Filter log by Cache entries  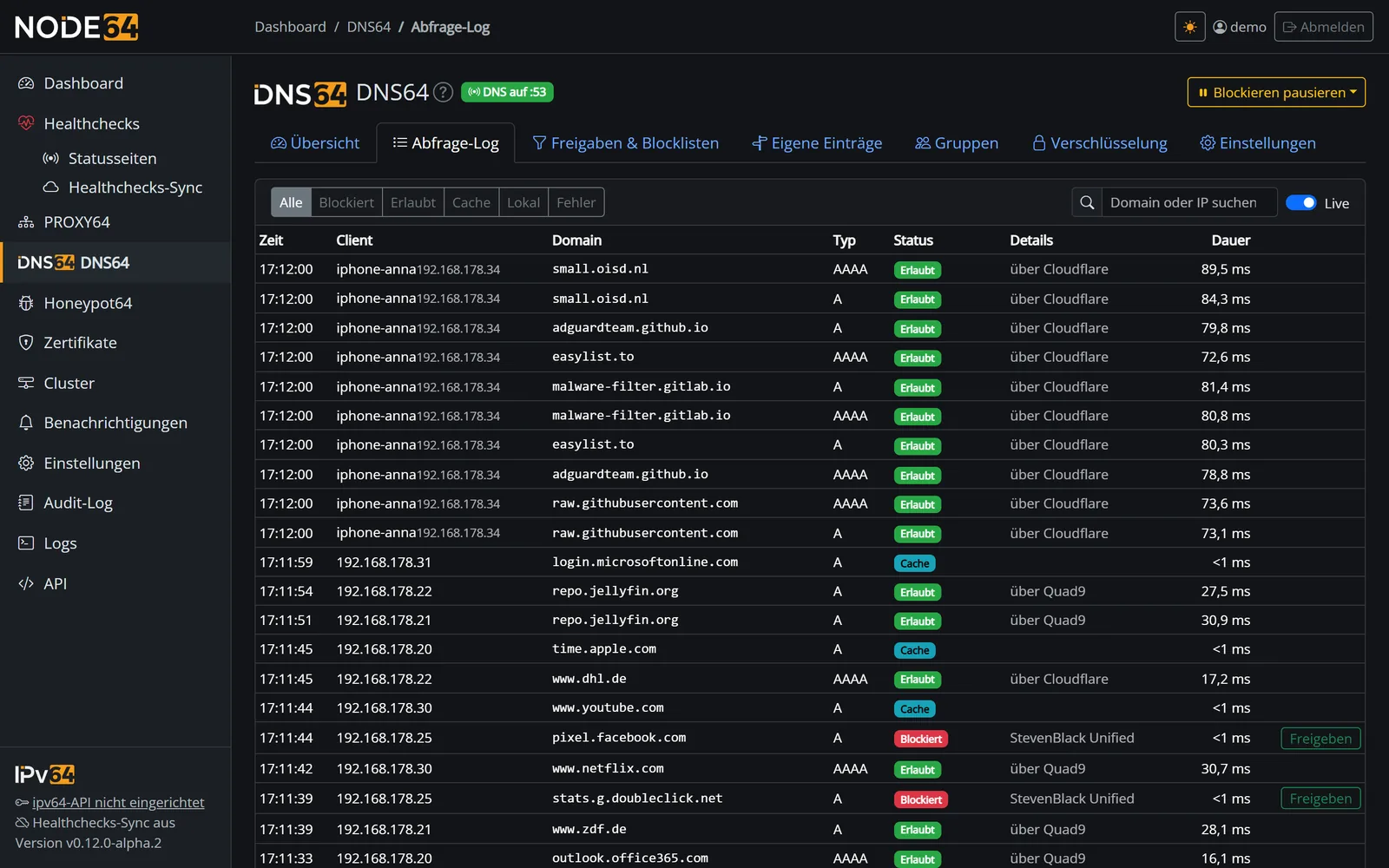(471, 202)
